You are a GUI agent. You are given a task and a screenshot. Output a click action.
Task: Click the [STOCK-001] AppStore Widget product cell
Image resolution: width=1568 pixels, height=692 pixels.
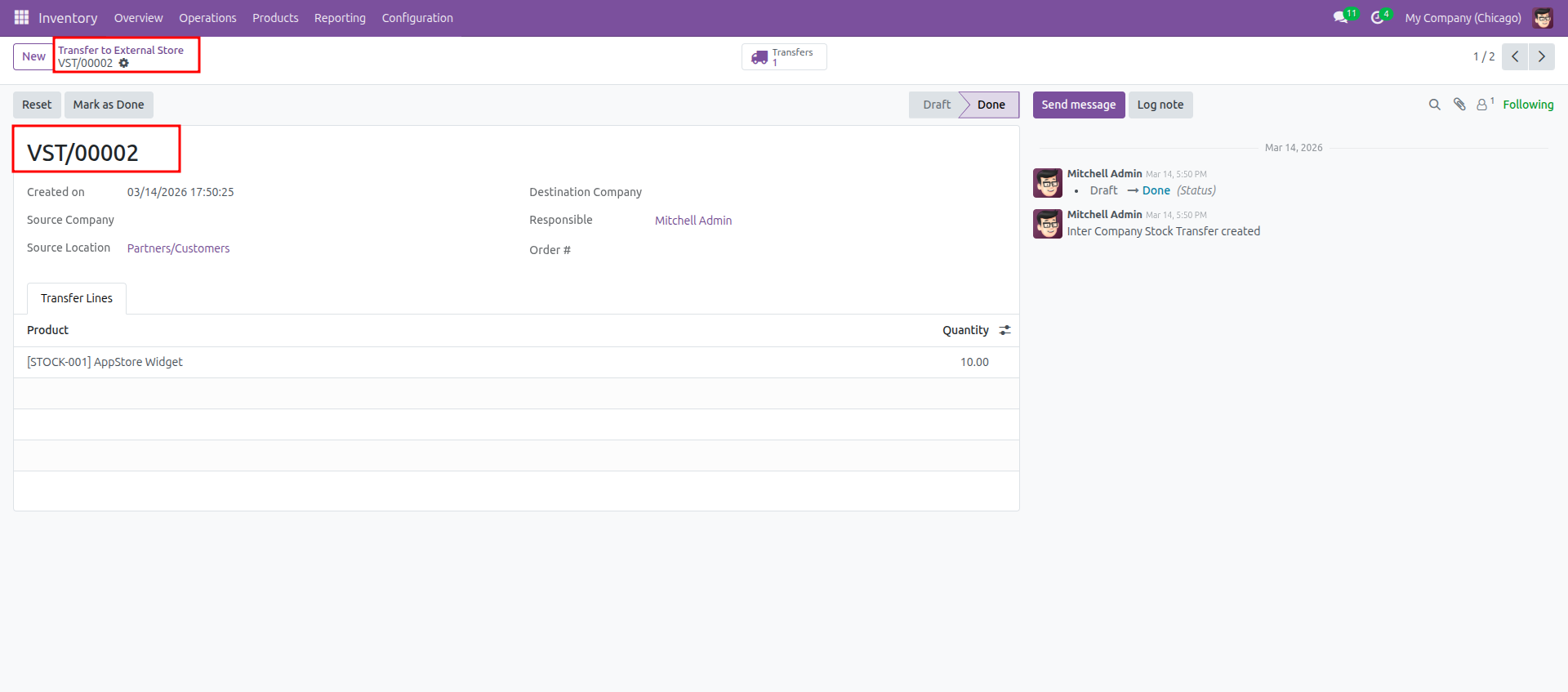tap(105, 362)
